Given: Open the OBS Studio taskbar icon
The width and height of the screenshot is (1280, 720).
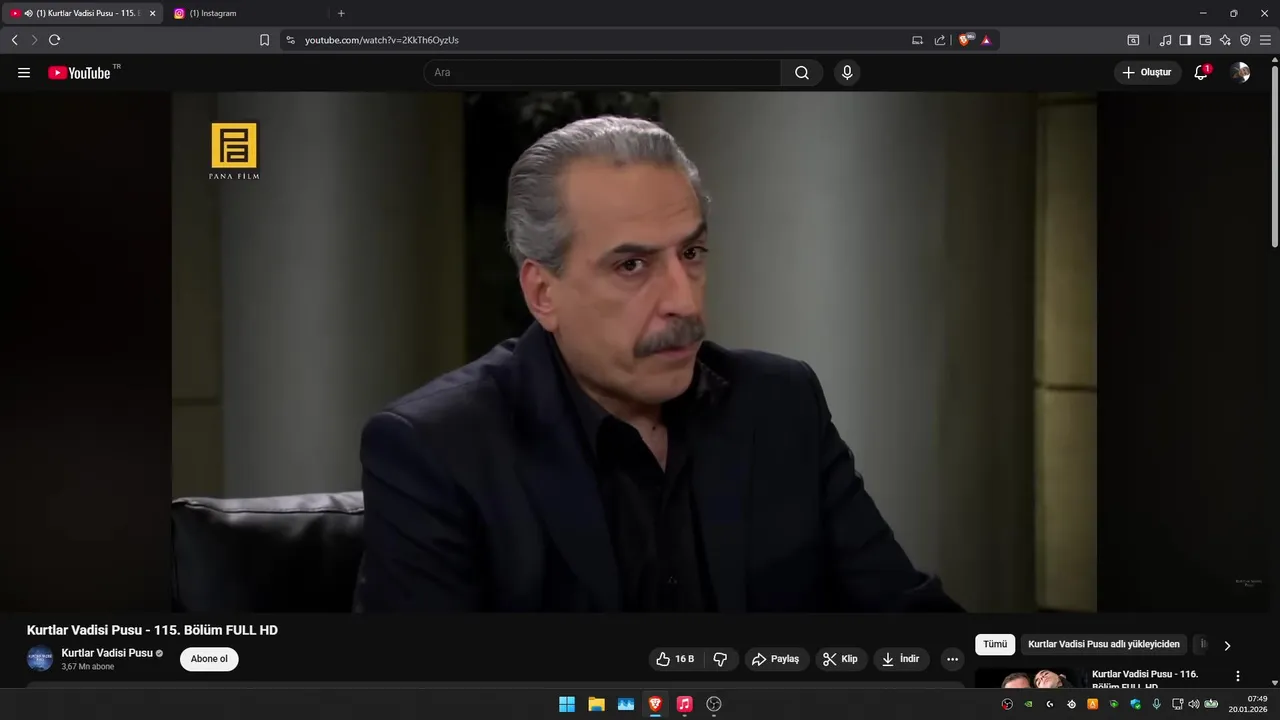Looking at the screenshot, I should (714, 704).
